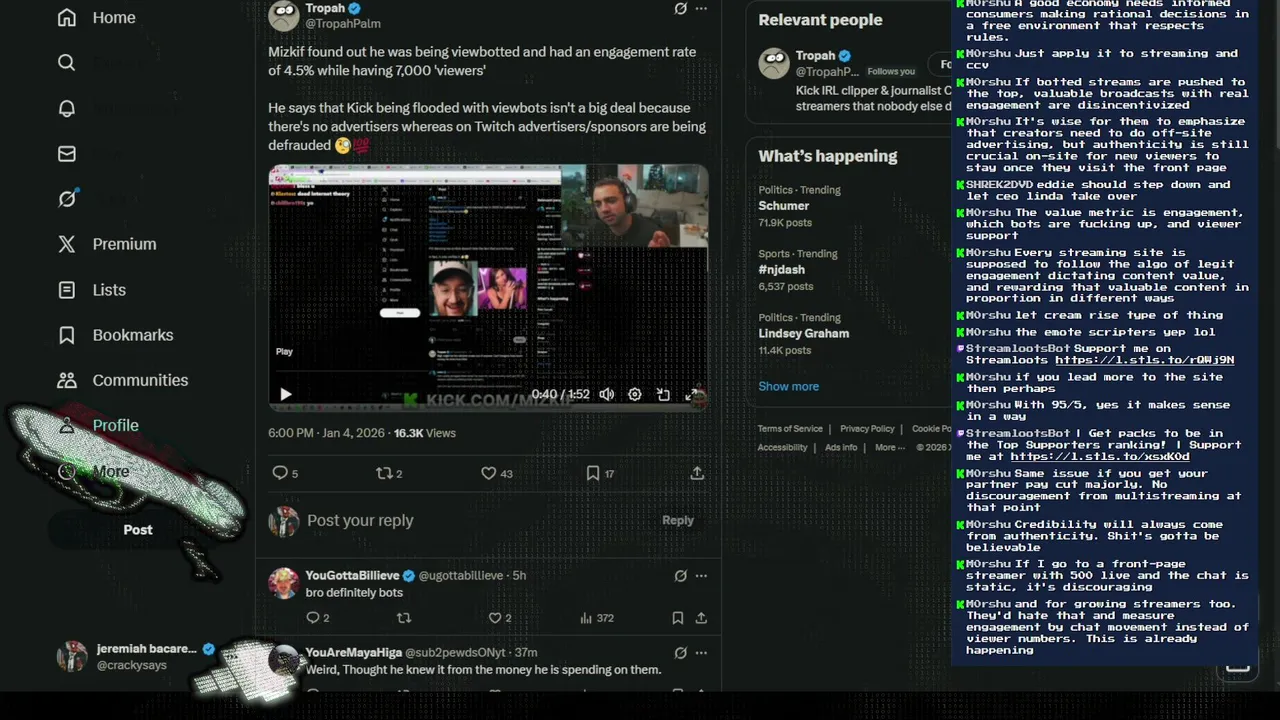The width and height of the screenshot is (1280, 720).
Task: Open video settings gear
Action: point(635,394)
